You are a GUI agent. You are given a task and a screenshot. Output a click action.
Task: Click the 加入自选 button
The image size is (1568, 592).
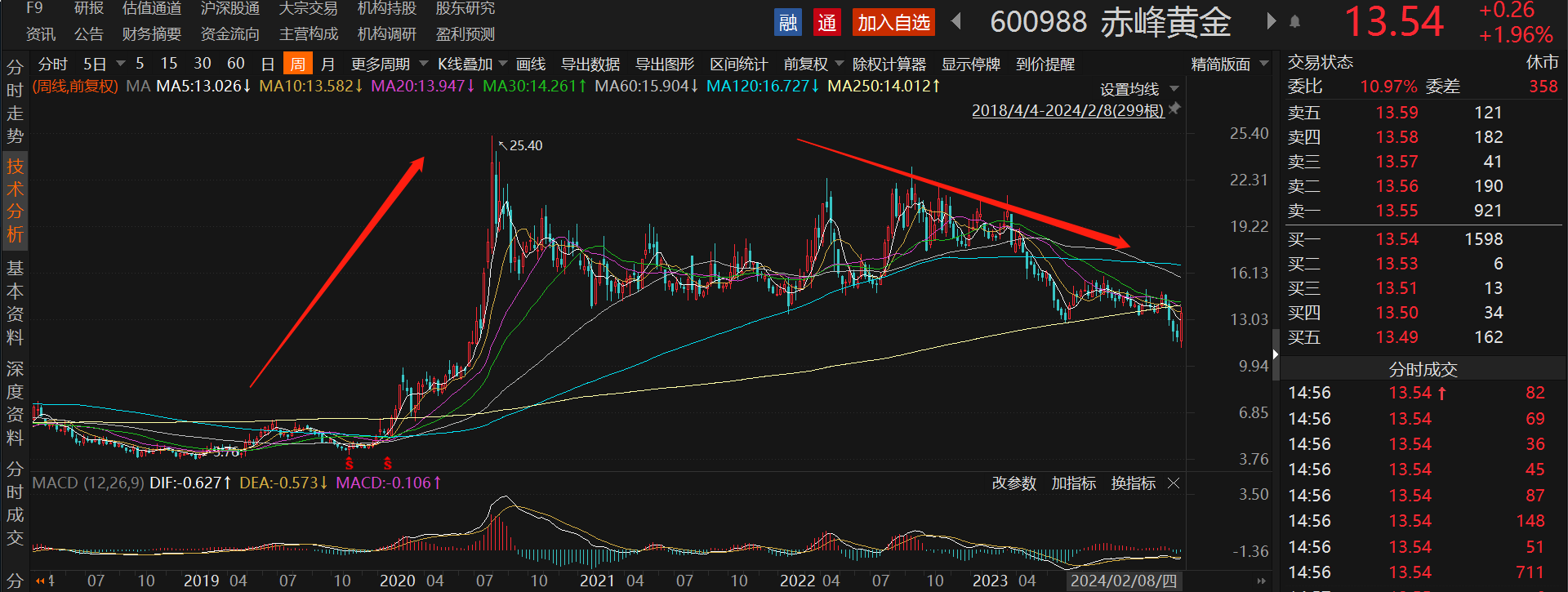893,22
